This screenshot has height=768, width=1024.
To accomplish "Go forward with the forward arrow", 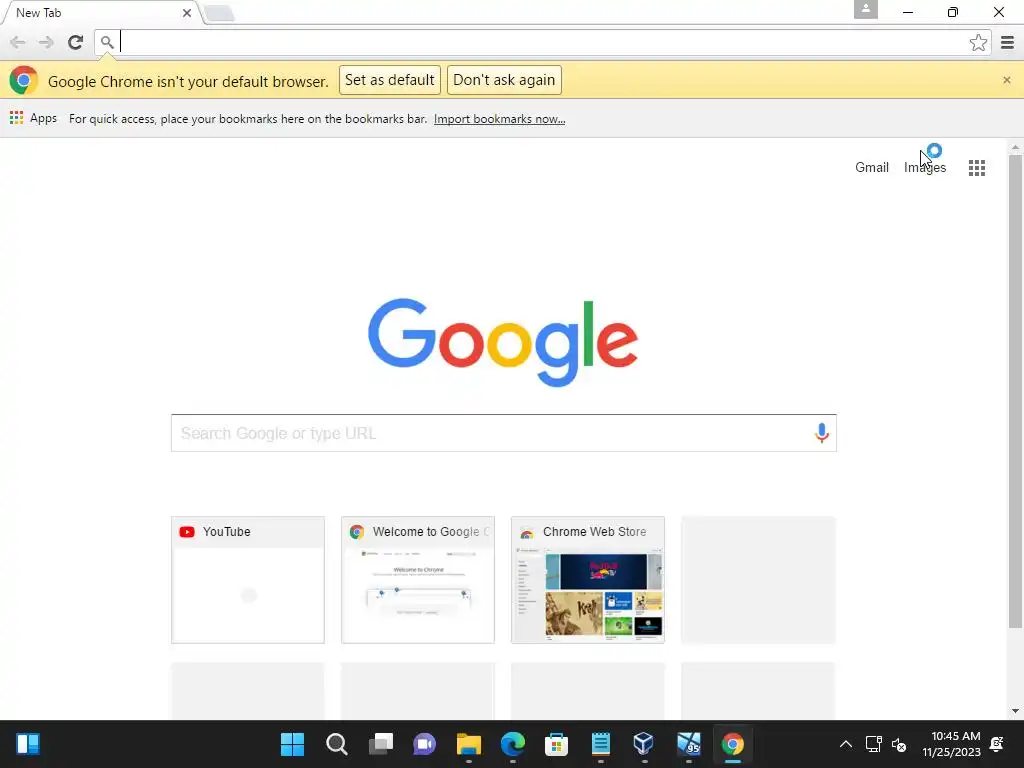I will [46, 42].
